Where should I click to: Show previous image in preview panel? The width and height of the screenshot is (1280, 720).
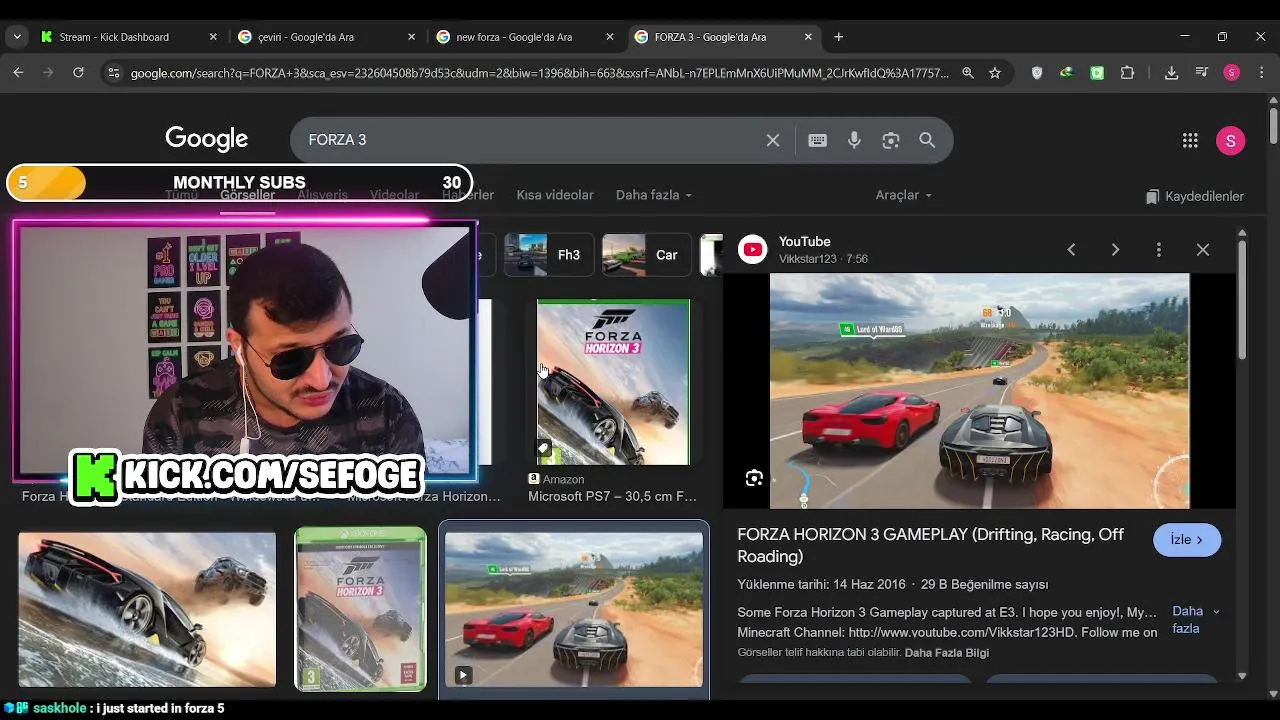pyautogui.click(x=1071, y=250)
